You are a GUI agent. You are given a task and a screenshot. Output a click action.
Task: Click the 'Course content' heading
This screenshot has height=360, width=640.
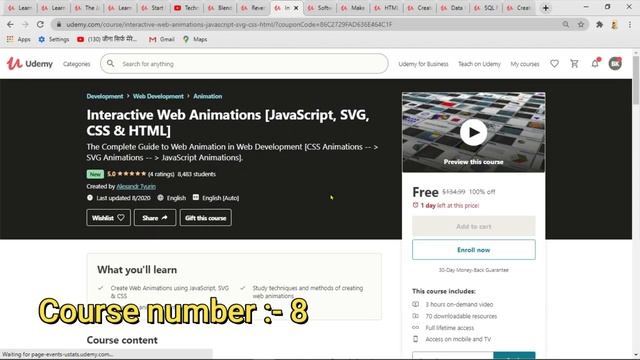(122, 340)
